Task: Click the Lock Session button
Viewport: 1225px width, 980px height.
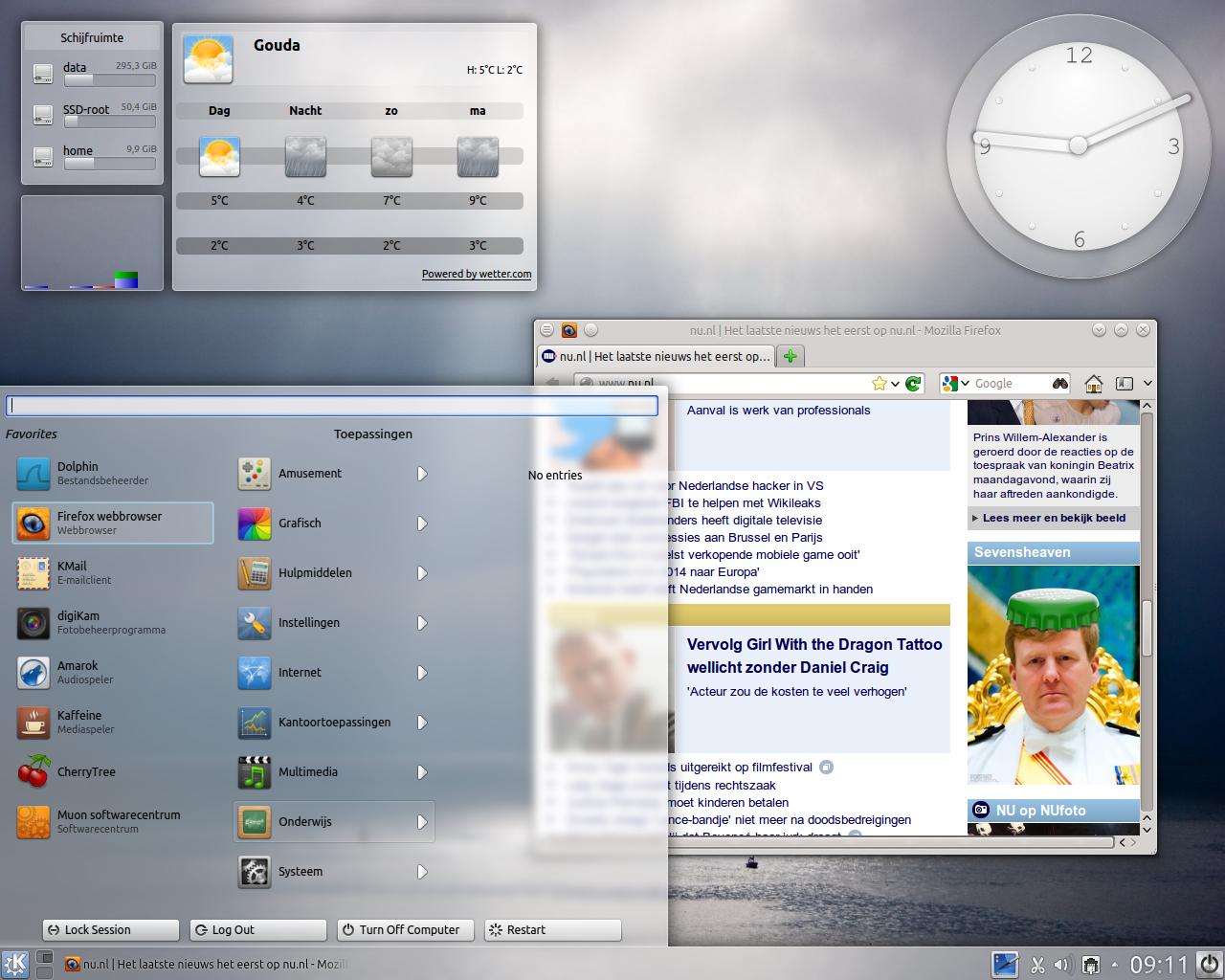Action: click(x=111, y=929)
